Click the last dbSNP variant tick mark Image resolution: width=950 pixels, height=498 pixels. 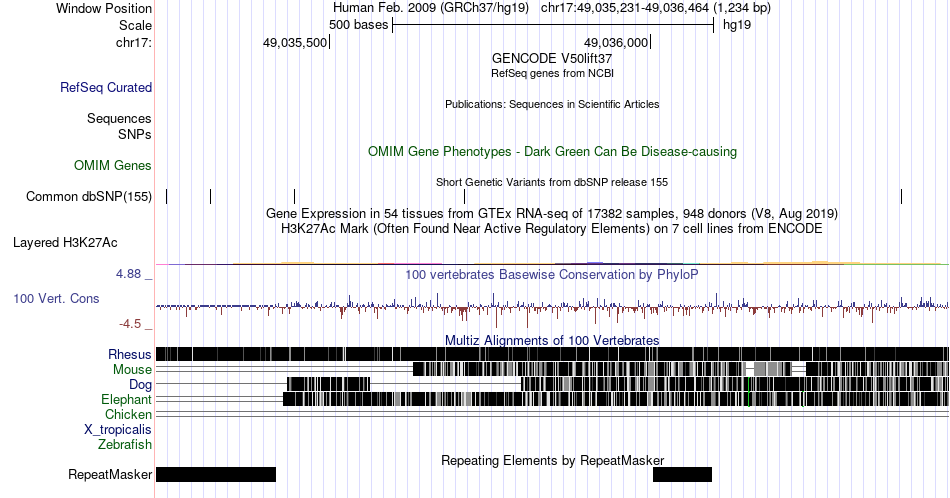point(902,196)
